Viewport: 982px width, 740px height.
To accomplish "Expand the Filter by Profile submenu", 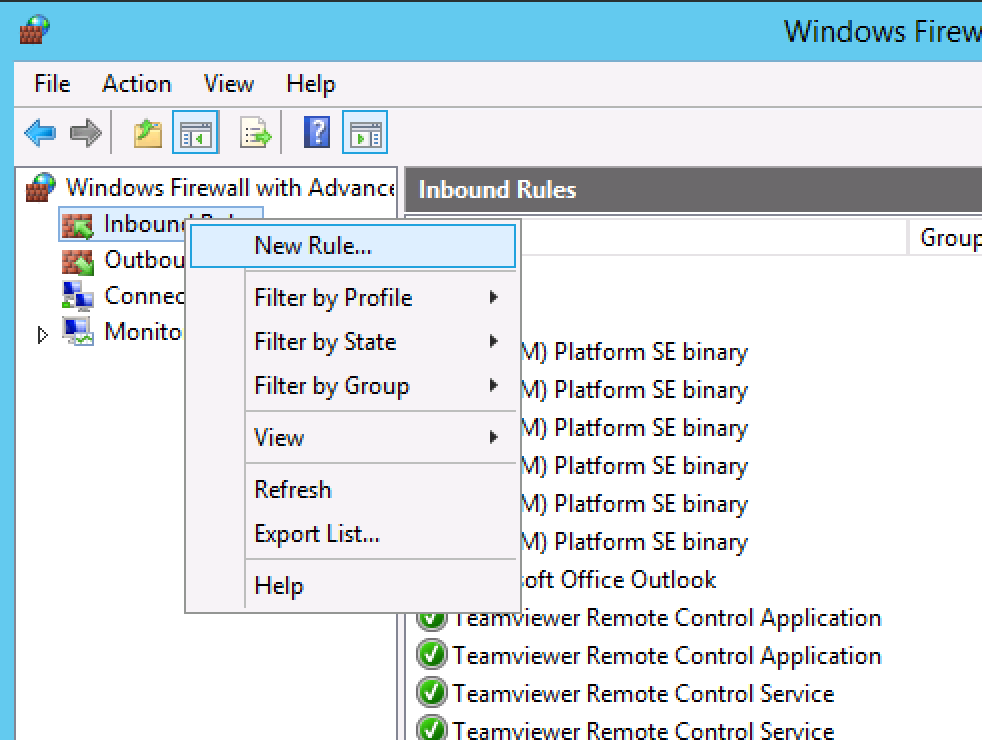I will (333, 298).
